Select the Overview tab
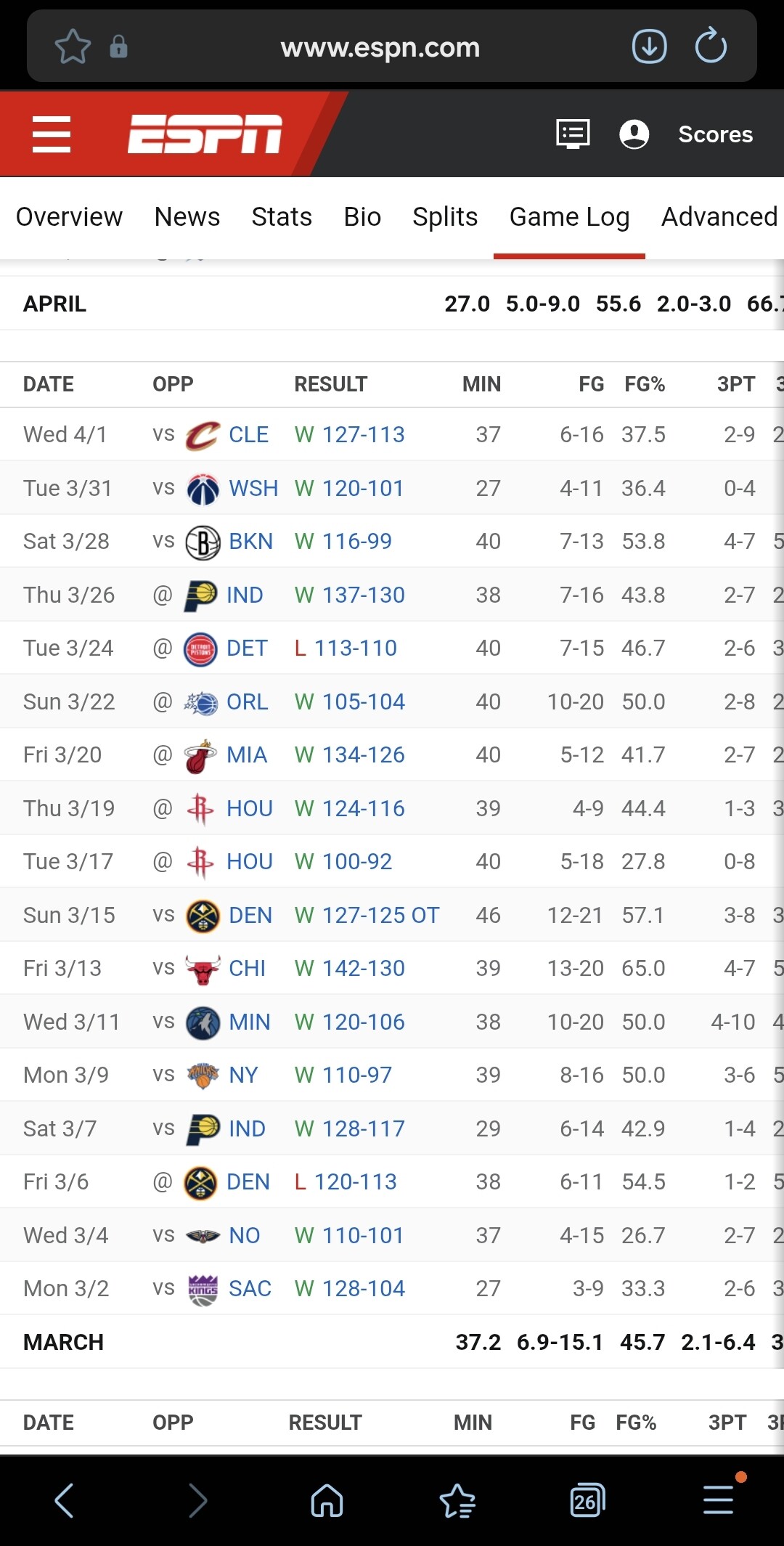The width and height of the screenshot is (784, 1546). pyautogui.click(x=69, y=217)
